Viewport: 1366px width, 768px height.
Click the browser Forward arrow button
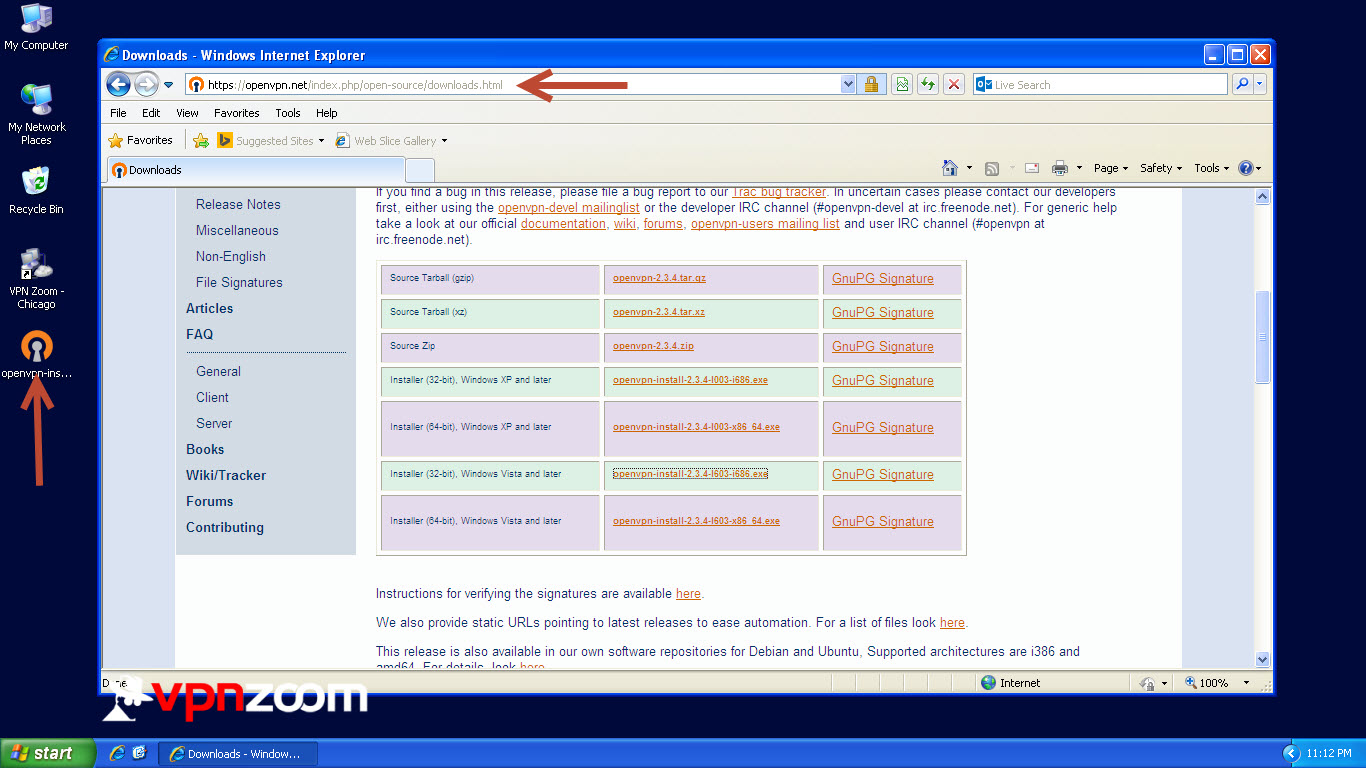tap(146, 85)
